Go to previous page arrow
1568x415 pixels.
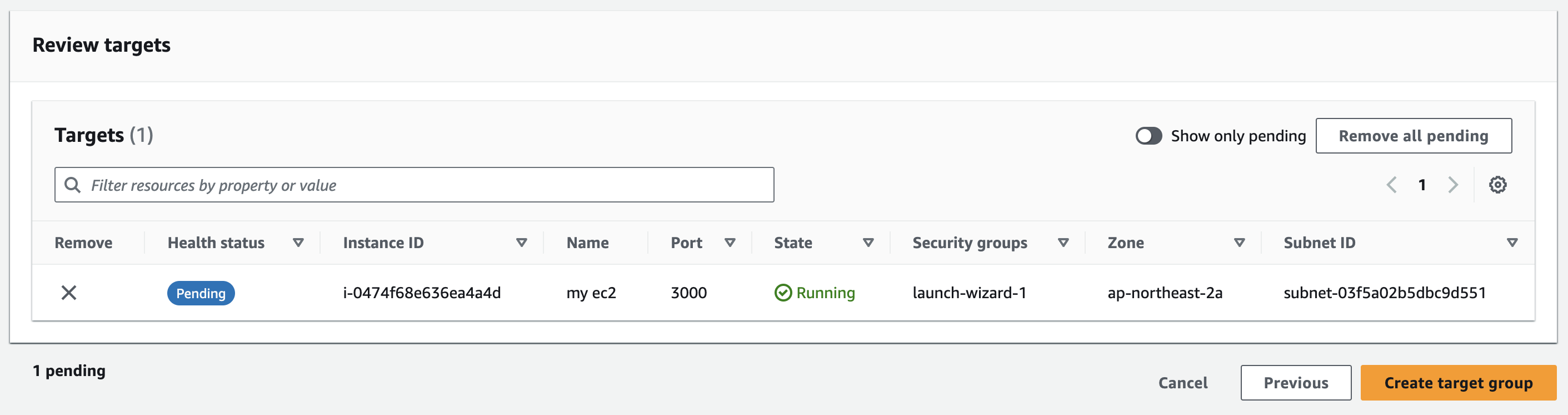tap(1391, 185)
